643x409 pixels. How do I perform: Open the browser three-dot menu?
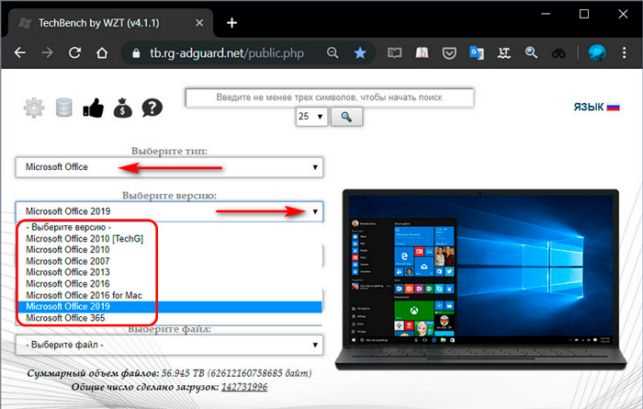(624, 53)
